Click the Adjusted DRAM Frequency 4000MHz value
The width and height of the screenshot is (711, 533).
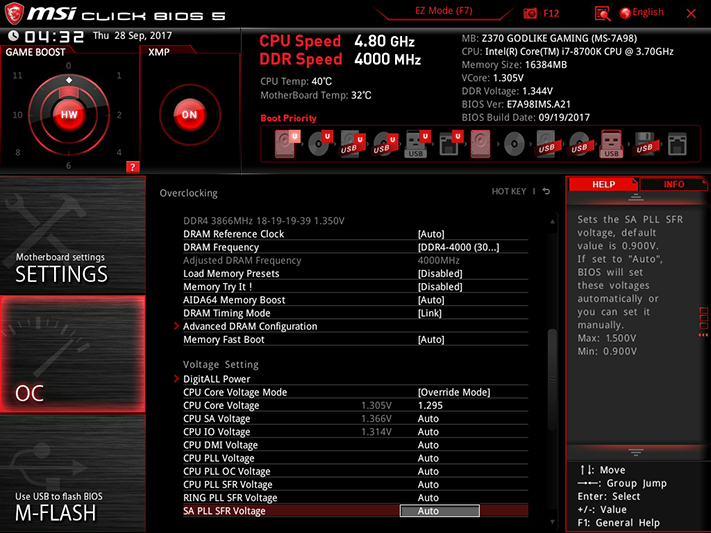point(438,260)
